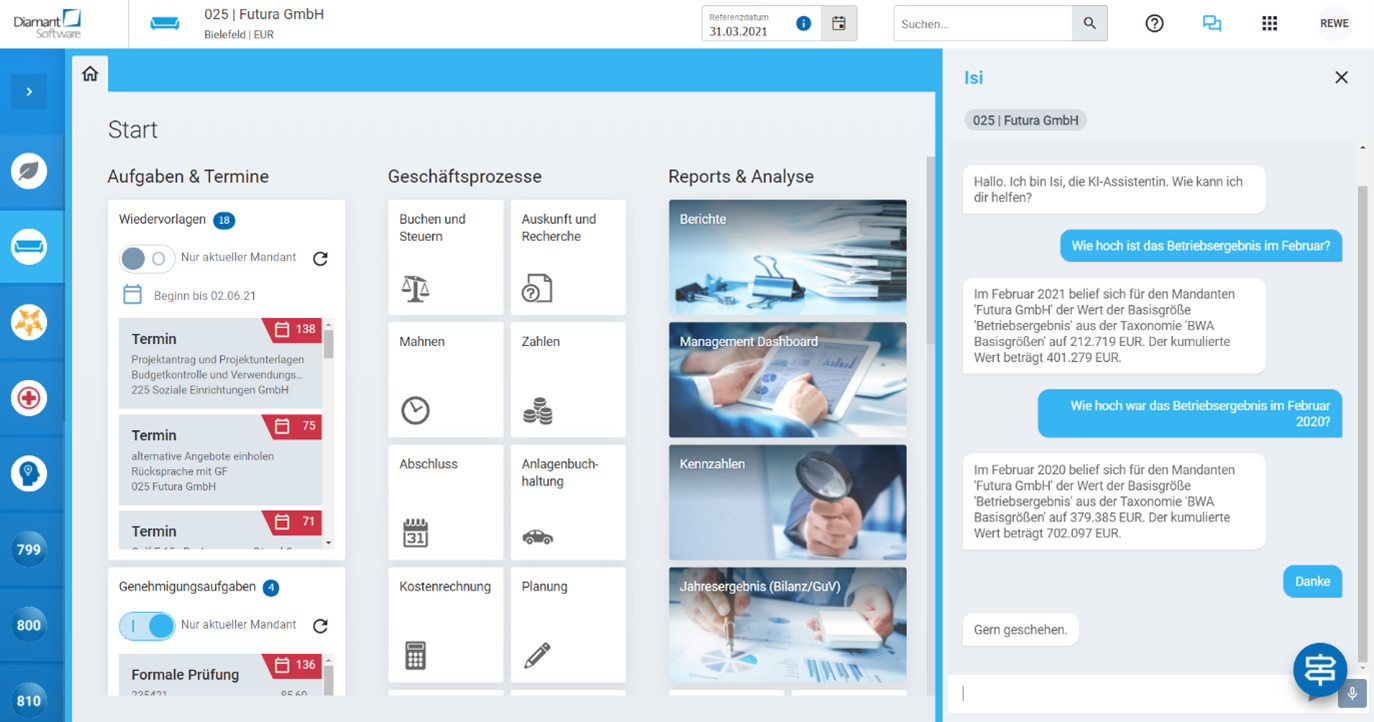Viewport: 1374px width, 722px height.
Task: Click the red 71 badge Termin
Action: [292, 521]
